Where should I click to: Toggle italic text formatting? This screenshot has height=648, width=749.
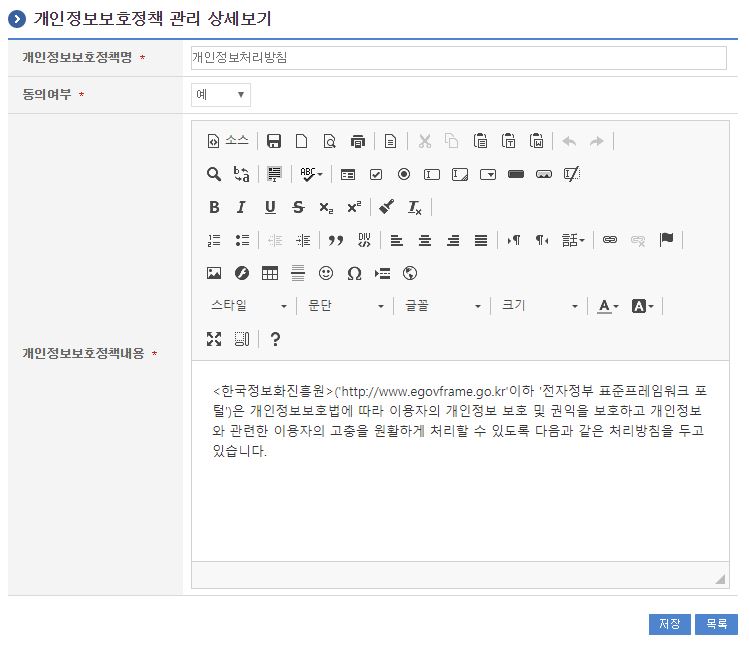coord(241,207)
